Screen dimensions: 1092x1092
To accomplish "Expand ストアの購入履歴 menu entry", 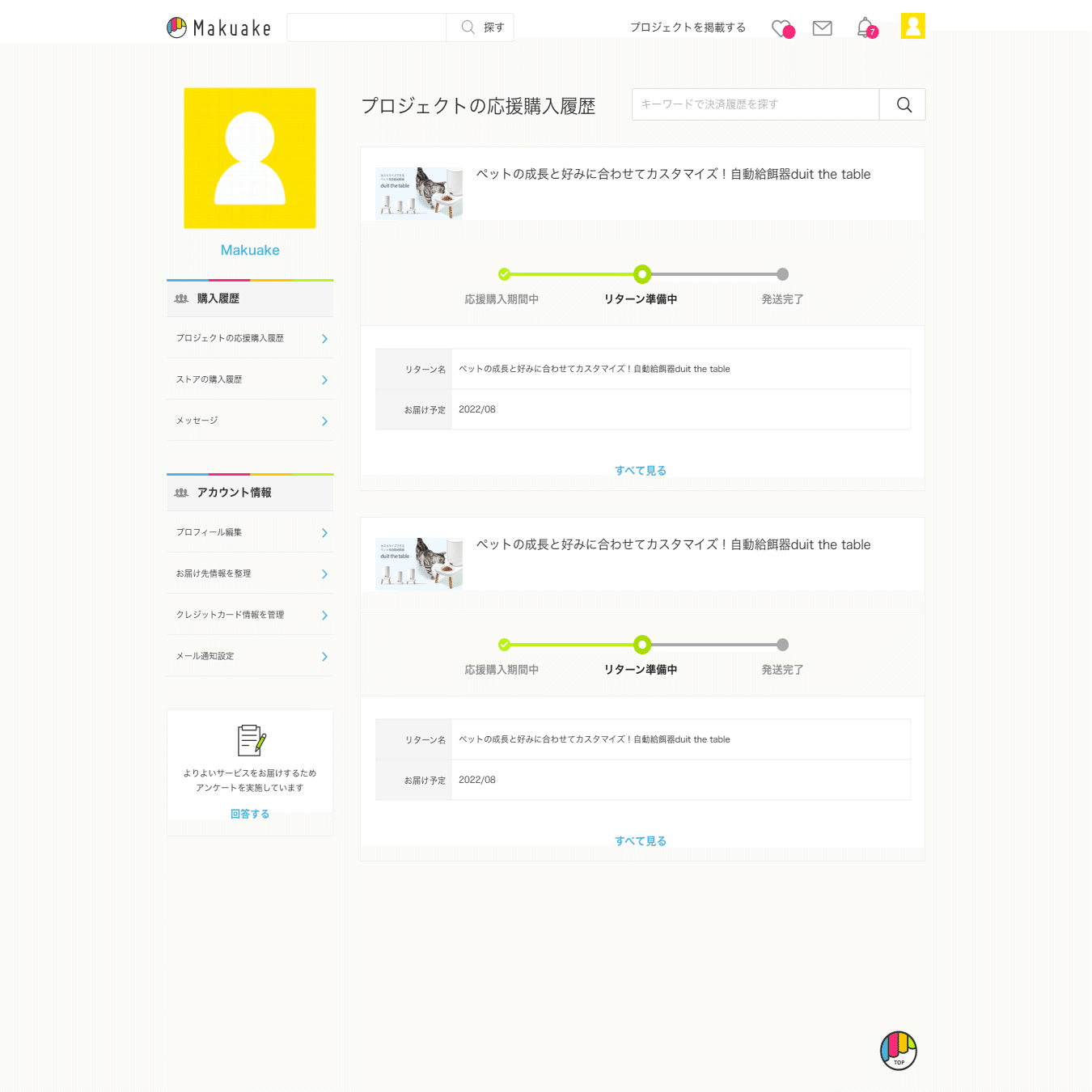I will (249, 379).
